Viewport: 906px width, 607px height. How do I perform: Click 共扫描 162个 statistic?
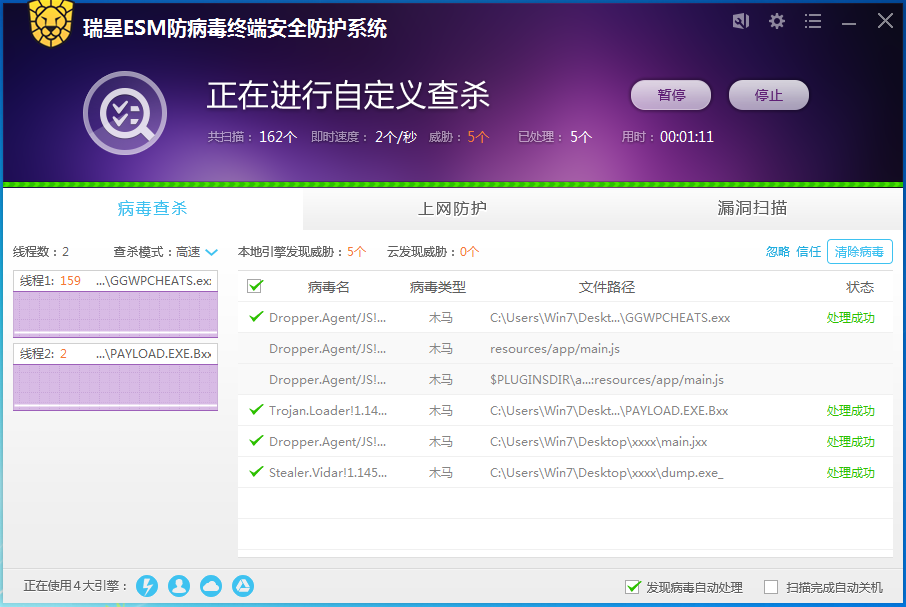[x=253, y=137]
